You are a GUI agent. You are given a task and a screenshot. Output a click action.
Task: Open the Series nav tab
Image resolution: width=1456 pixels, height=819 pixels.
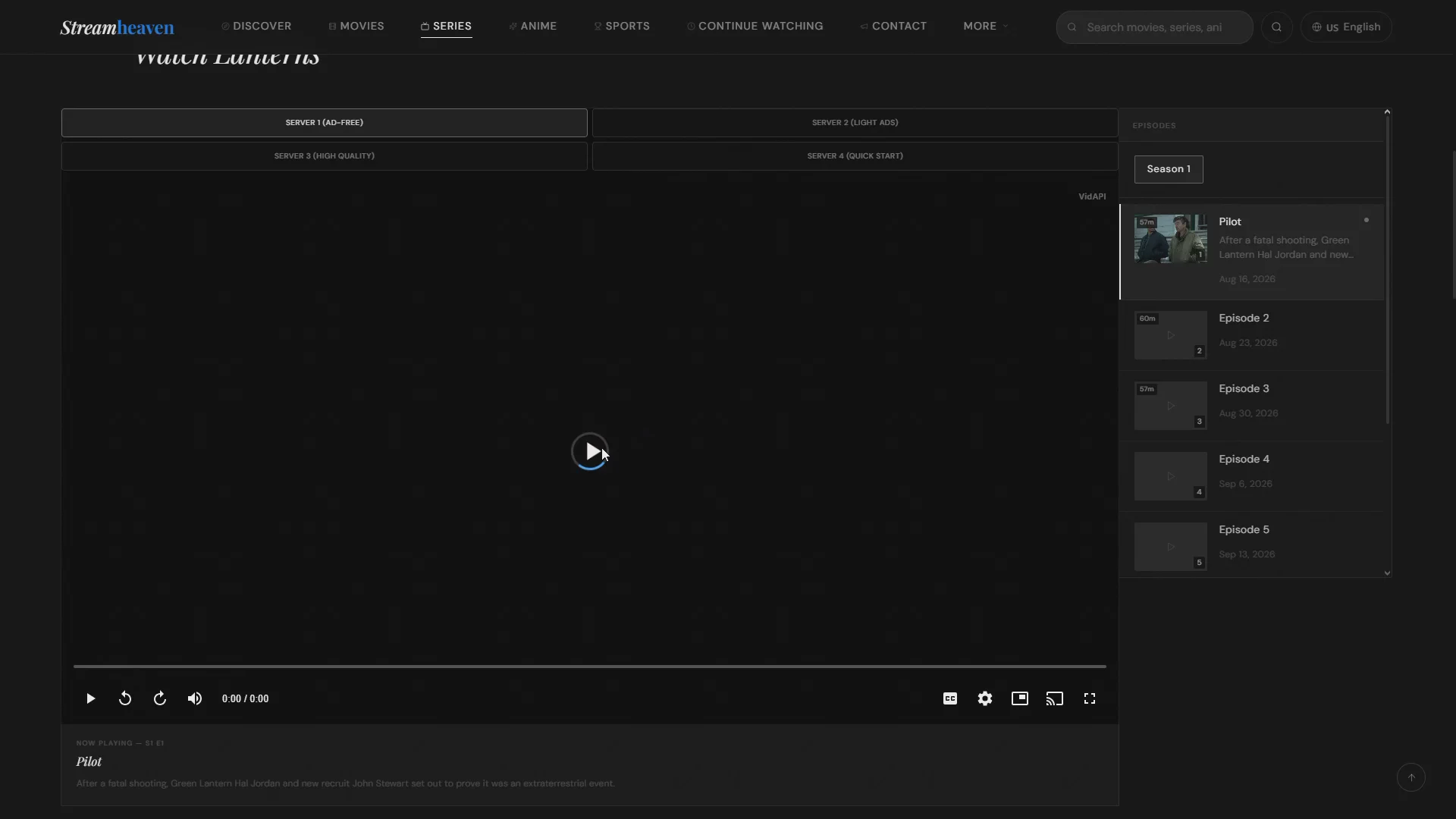tap(446, 26)
